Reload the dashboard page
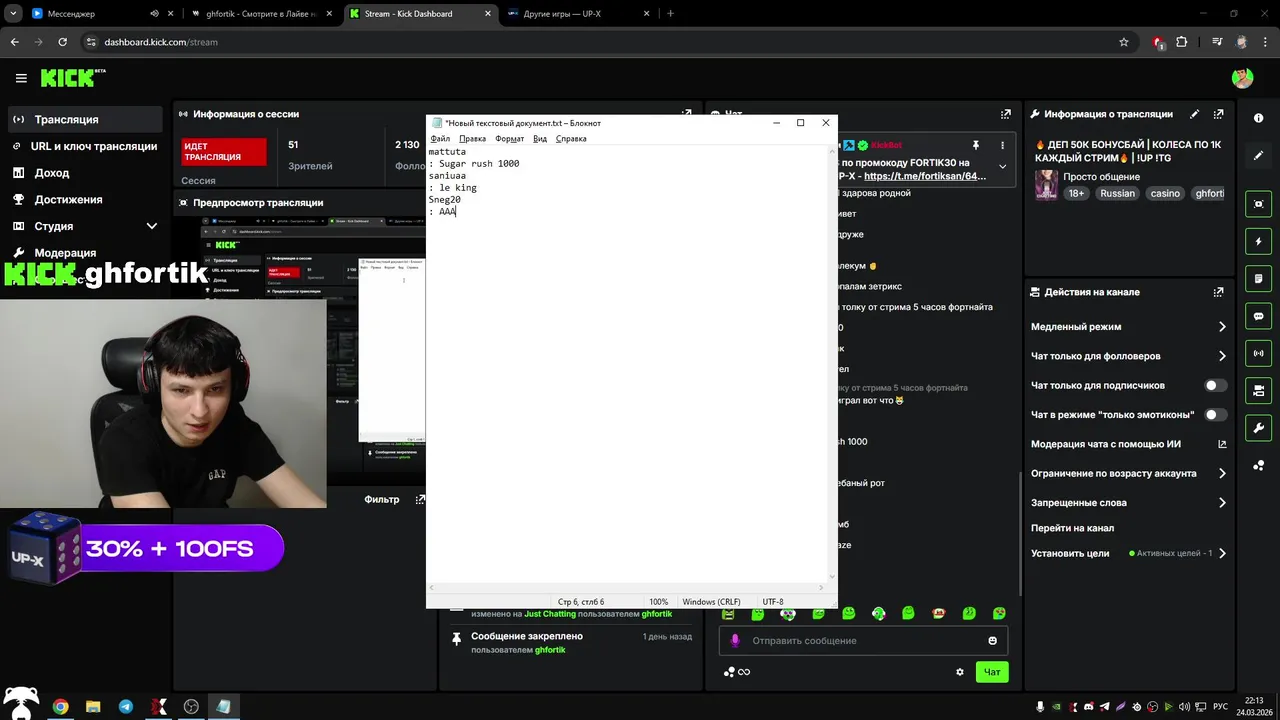Image resolution: width=1280 pixels, height=720 pixels. pos(63,42)
